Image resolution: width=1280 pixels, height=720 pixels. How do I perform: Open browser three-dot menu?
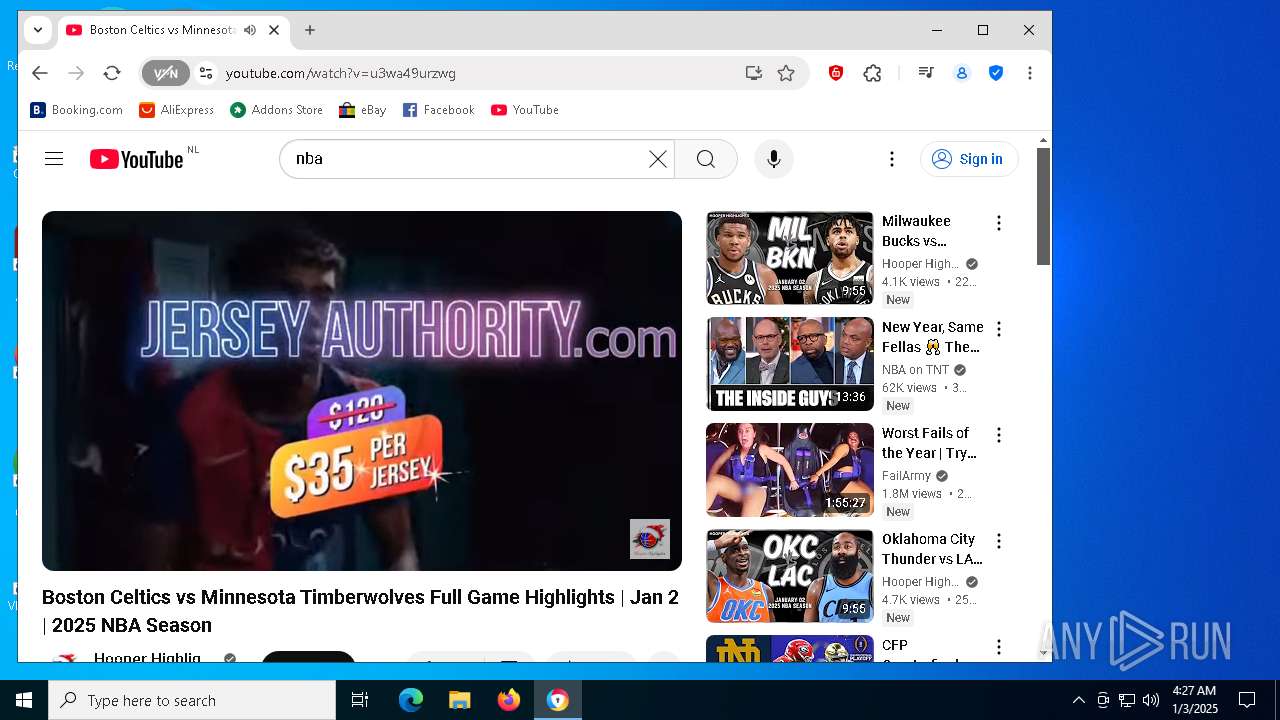(x=1030, y=73)
